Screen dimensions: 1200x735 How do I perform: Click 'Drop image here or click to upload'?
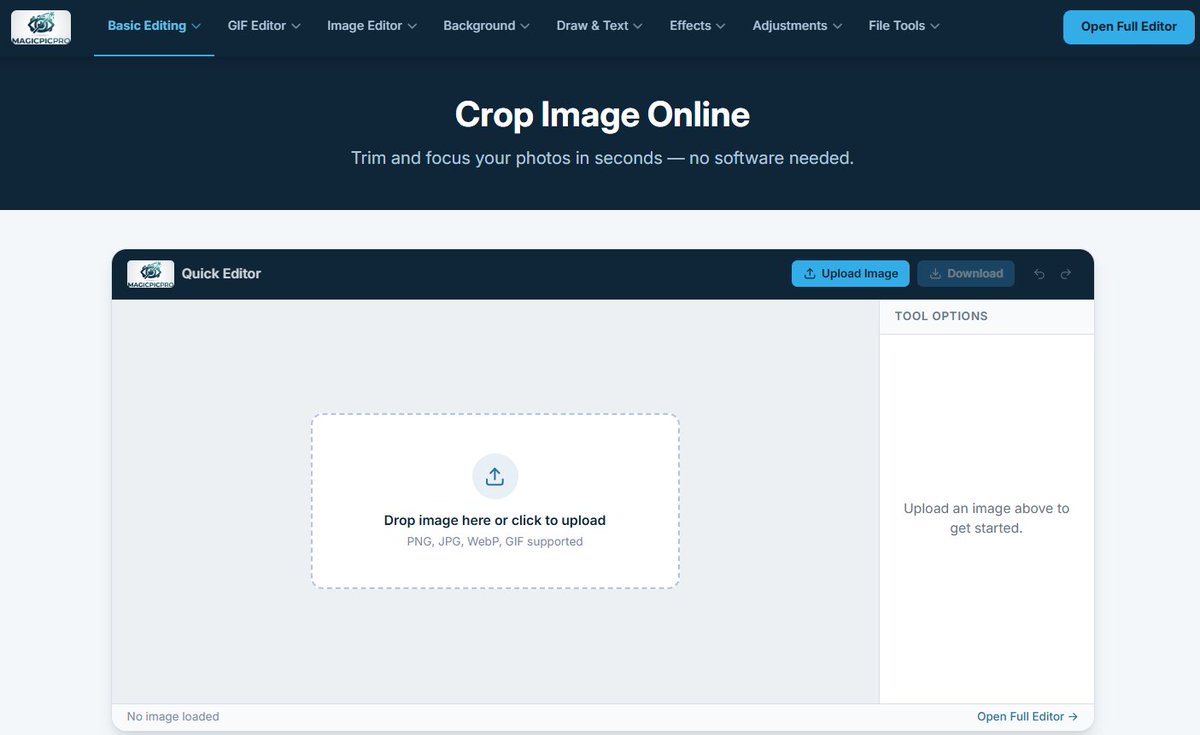click(x=495, y=520)
